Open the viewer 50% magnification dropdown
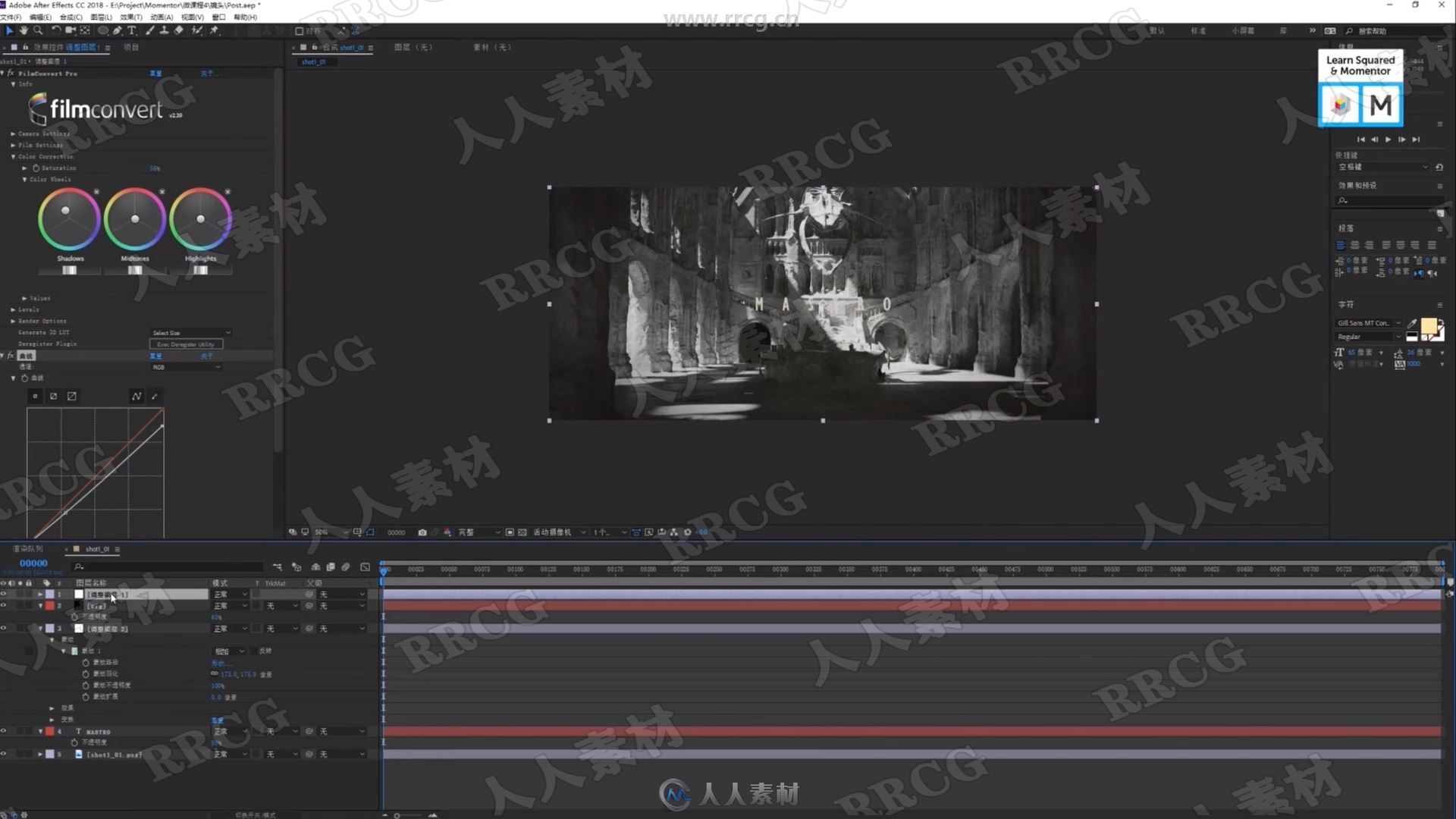The height and width of the screenshot is (819, 1456). coord(331,532)
